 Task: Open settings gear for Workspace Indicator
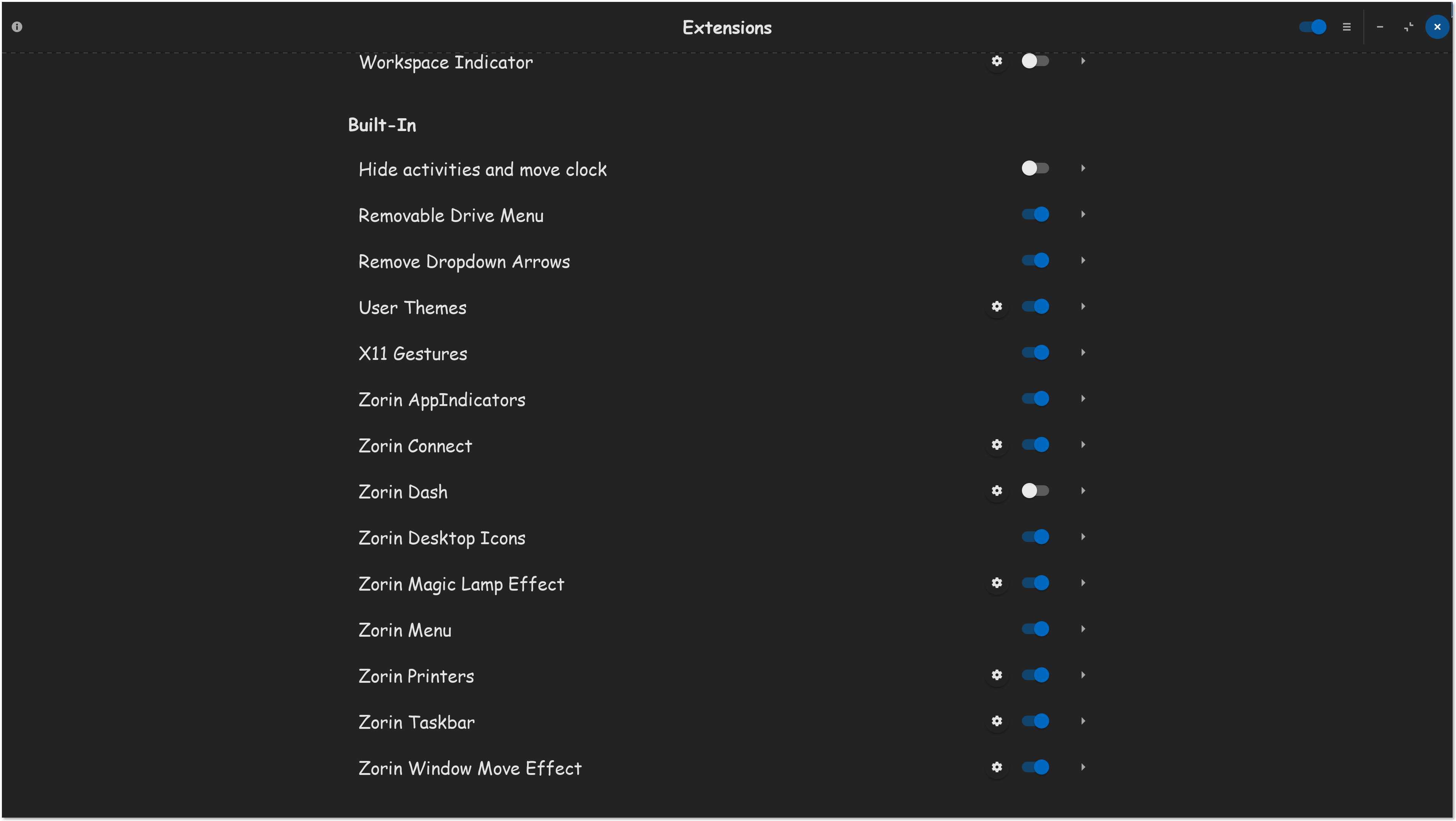coord(997,61)
